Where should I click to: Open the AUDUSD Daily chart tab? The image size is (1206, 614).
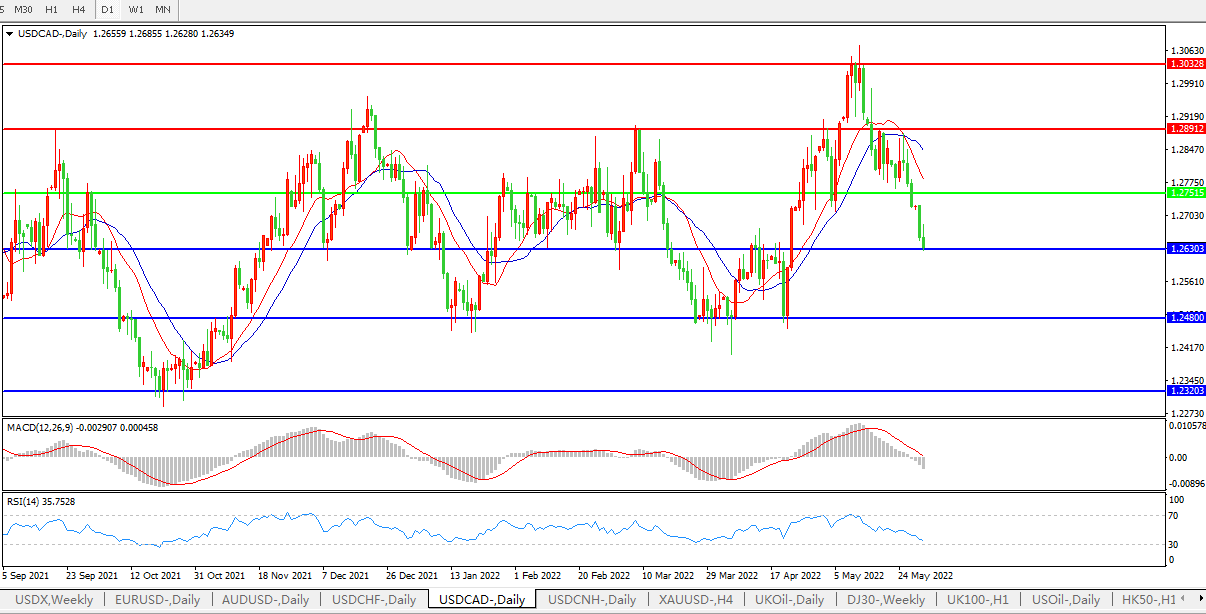pos(265,599)
